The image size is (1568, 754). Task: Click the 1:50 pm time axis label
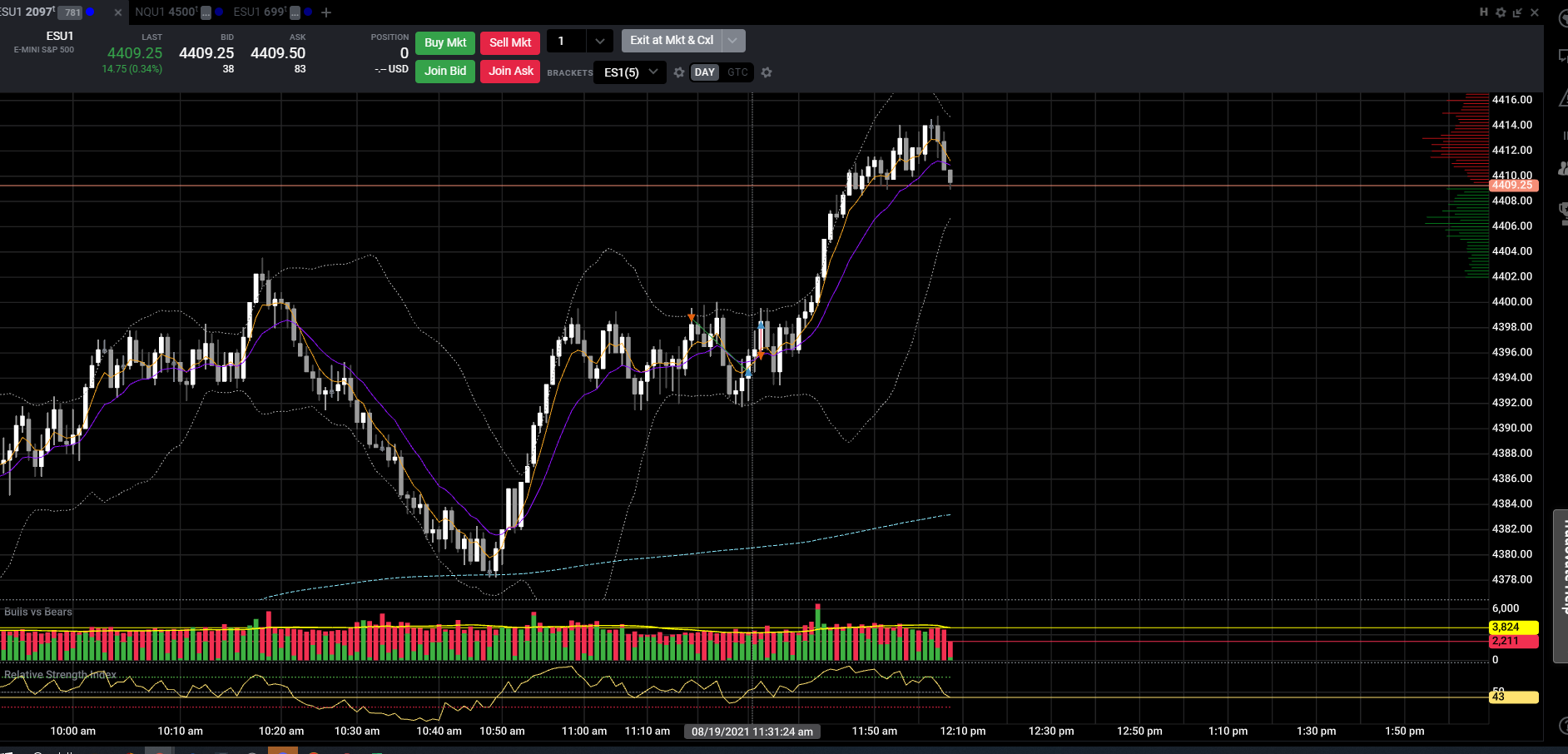pos(1405,732)
